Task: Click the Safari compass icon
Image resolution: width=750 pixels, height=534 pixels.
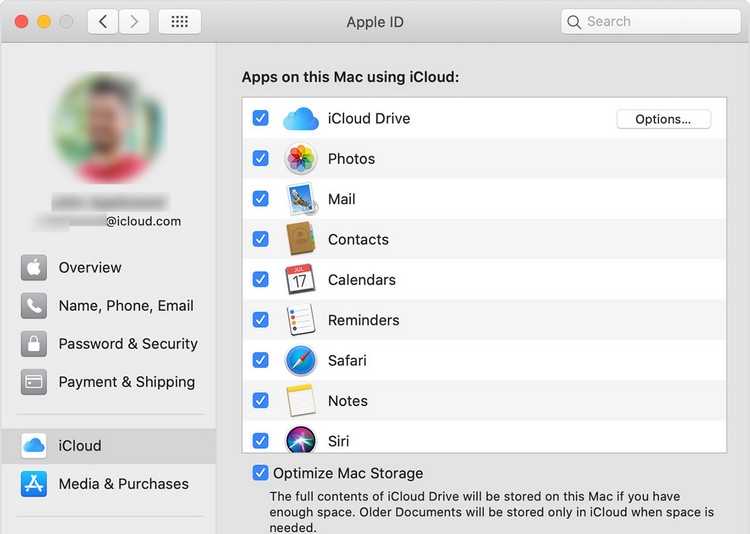Action: [x=300, y=360]
